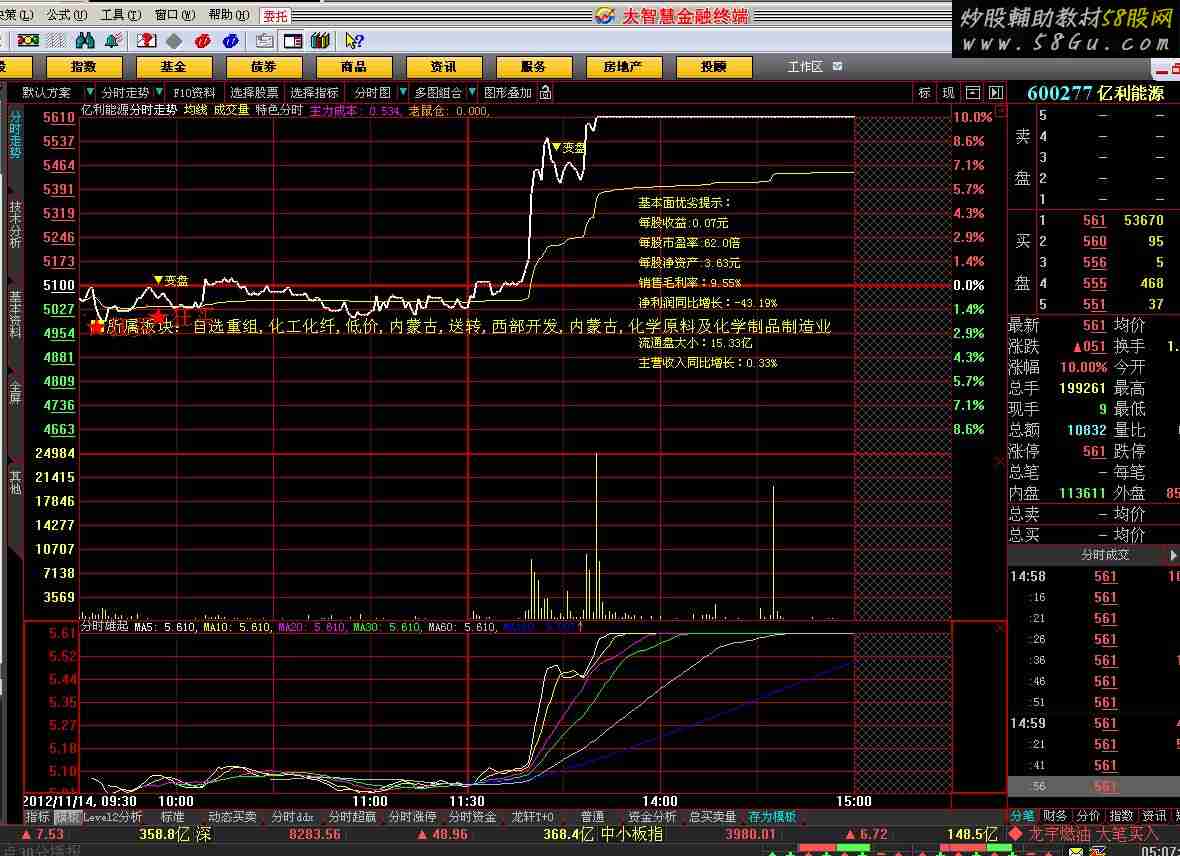Expand the 默认方案 dropdown arrow
Viewport: 1180px width, 856px height.
[90, 92]
